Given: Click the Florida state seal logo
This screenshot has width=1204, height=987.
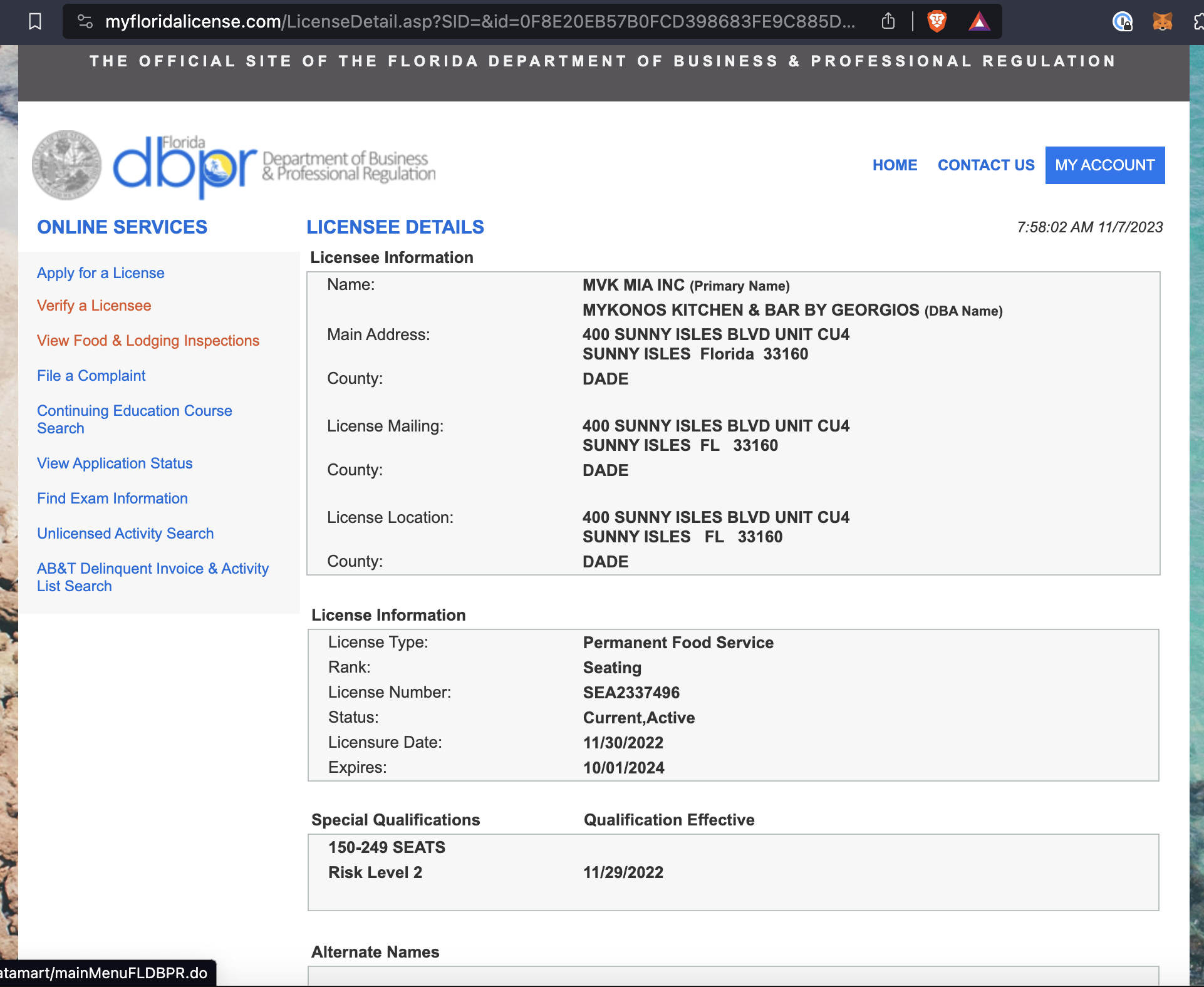Looking at the screenshot, I should point(67,165).
